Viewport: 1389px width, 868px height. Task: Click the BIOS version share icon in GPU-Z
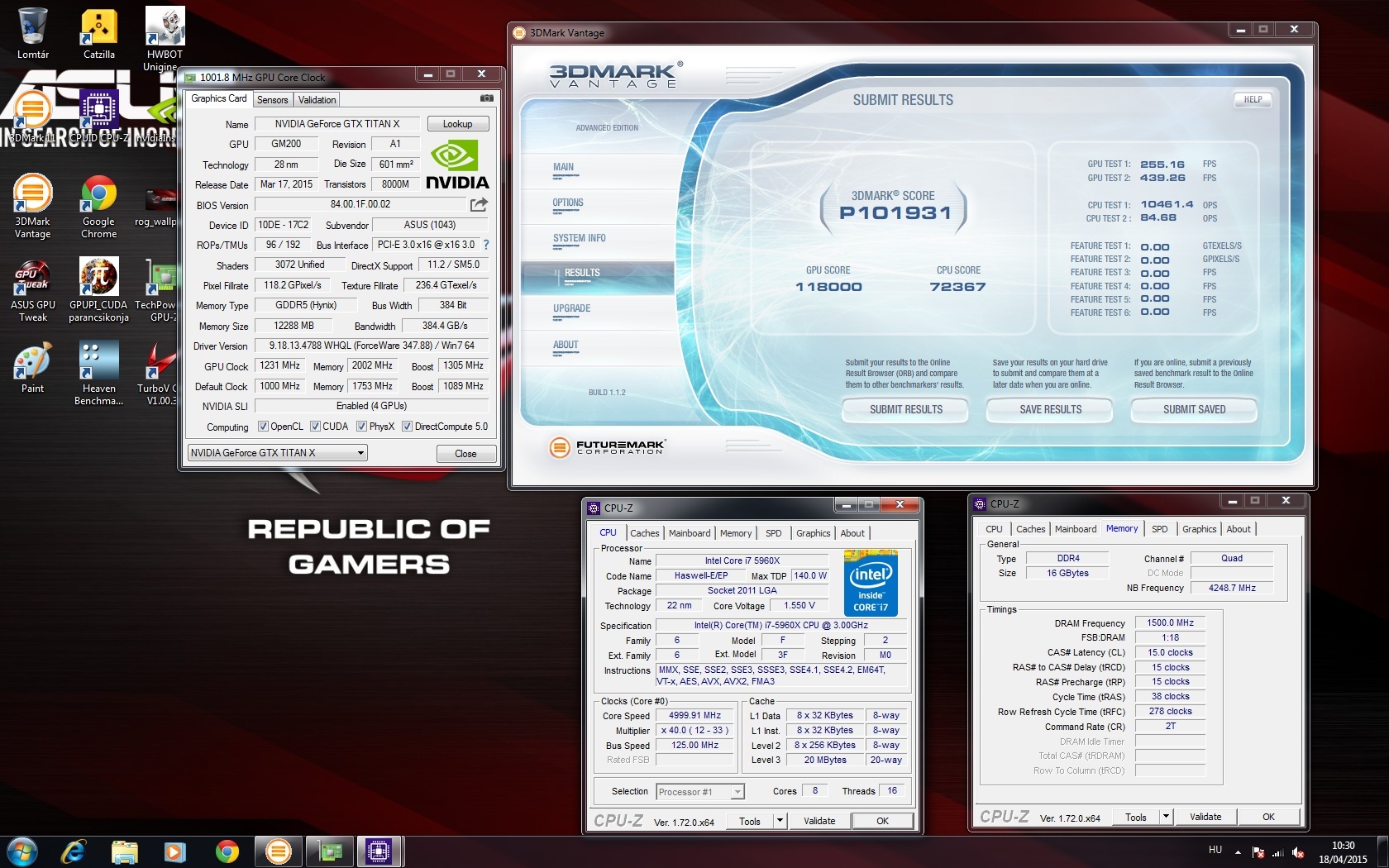click(479, 204)
